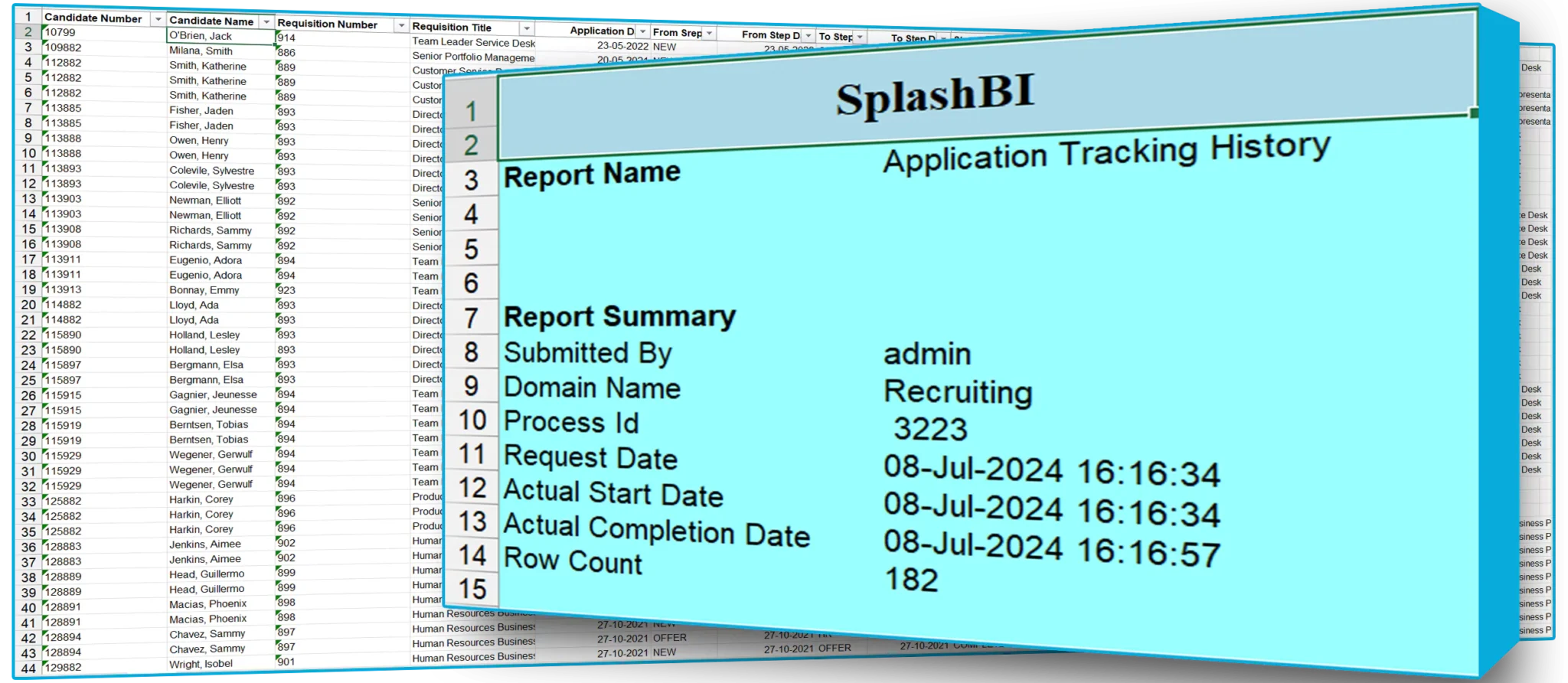Select row header 44 in the data sheet

[28, 668]
